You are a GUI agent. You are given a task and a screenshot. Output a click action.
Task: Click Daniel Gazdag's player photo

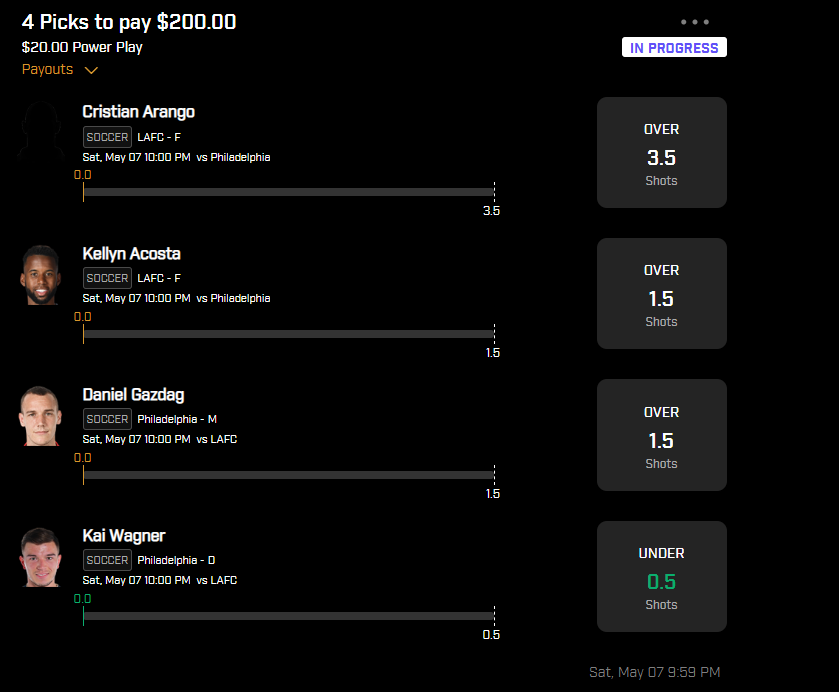point(41,416)
